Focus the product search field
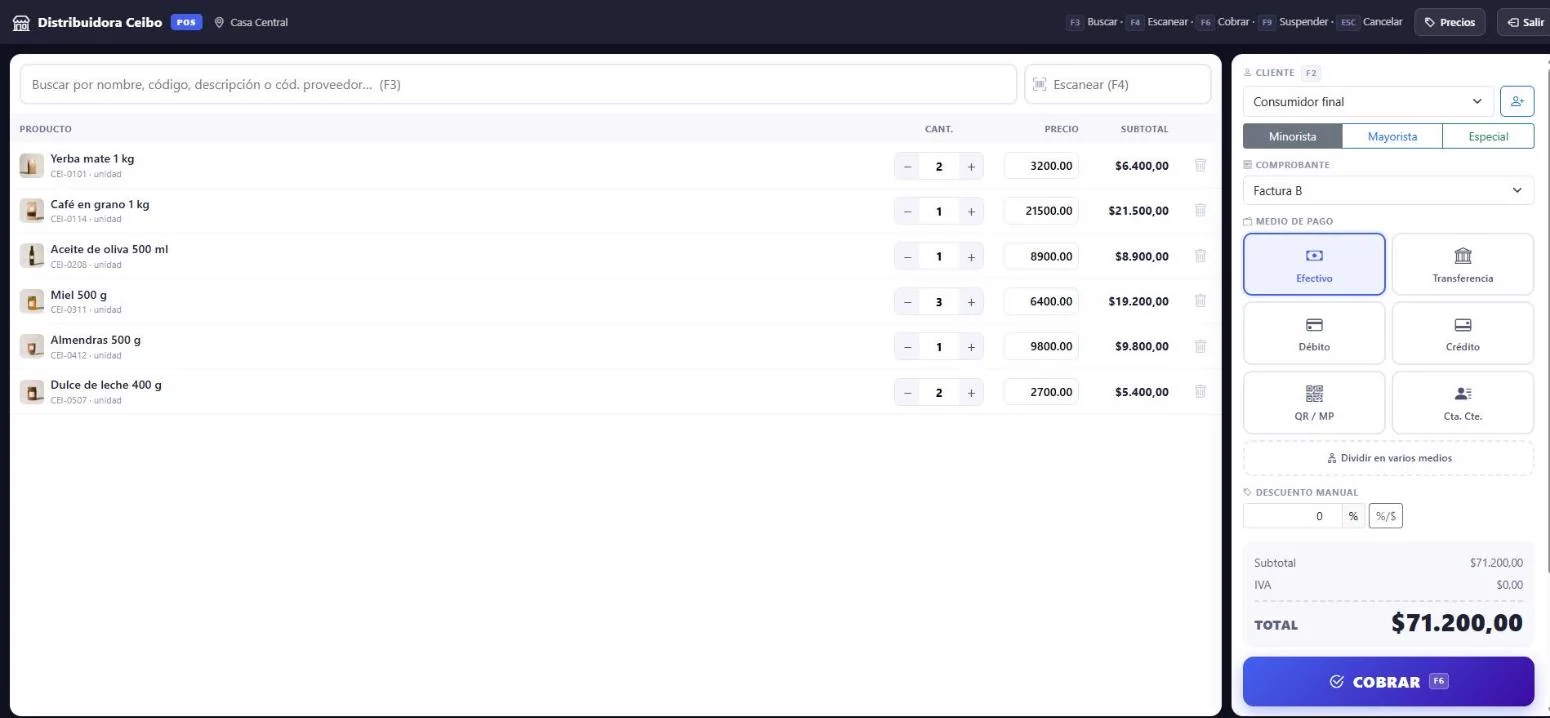1550x718 pixels. [x=518, y=85]
